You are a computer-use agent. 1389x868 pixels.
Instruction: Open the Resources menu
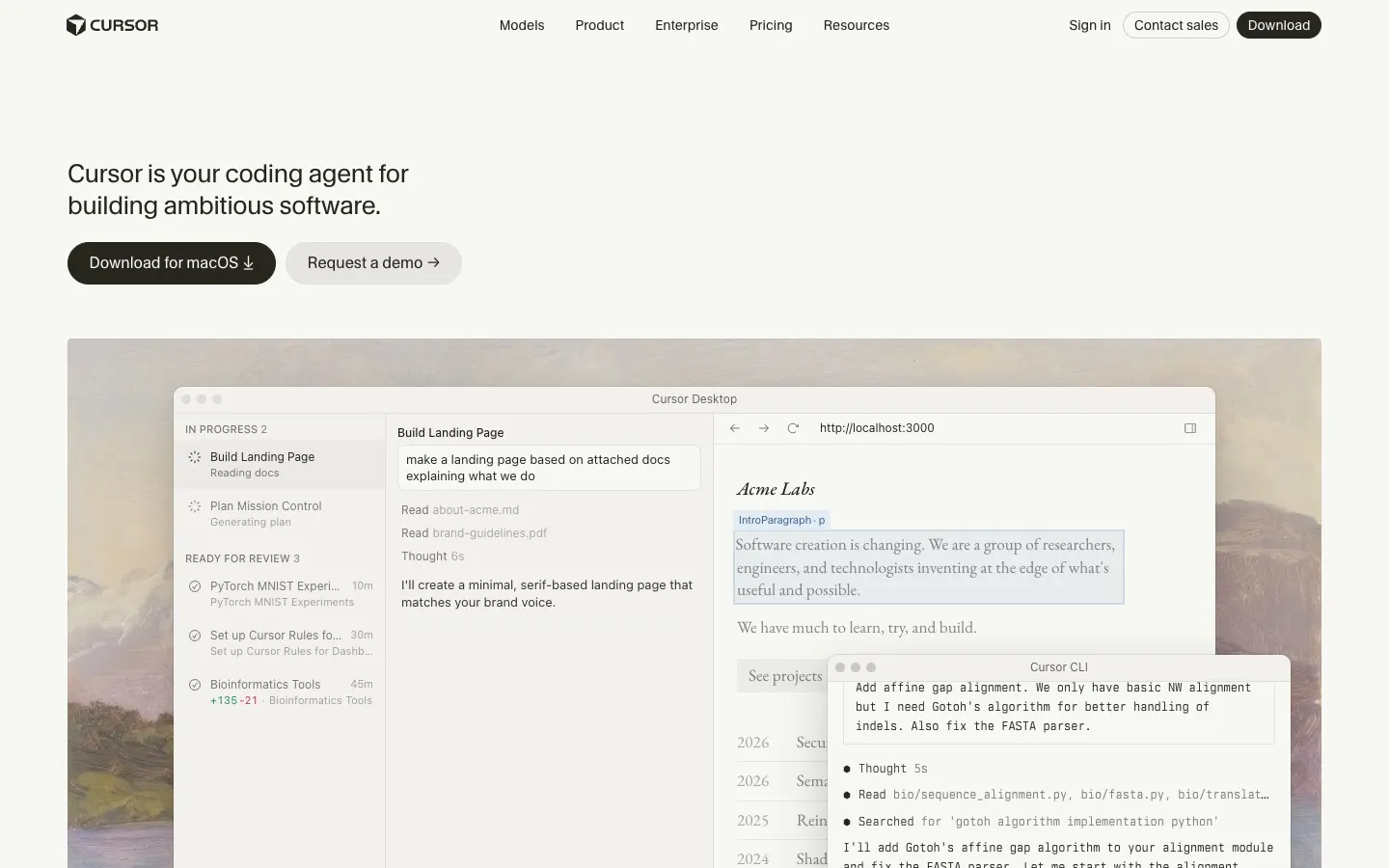point(857,25)
